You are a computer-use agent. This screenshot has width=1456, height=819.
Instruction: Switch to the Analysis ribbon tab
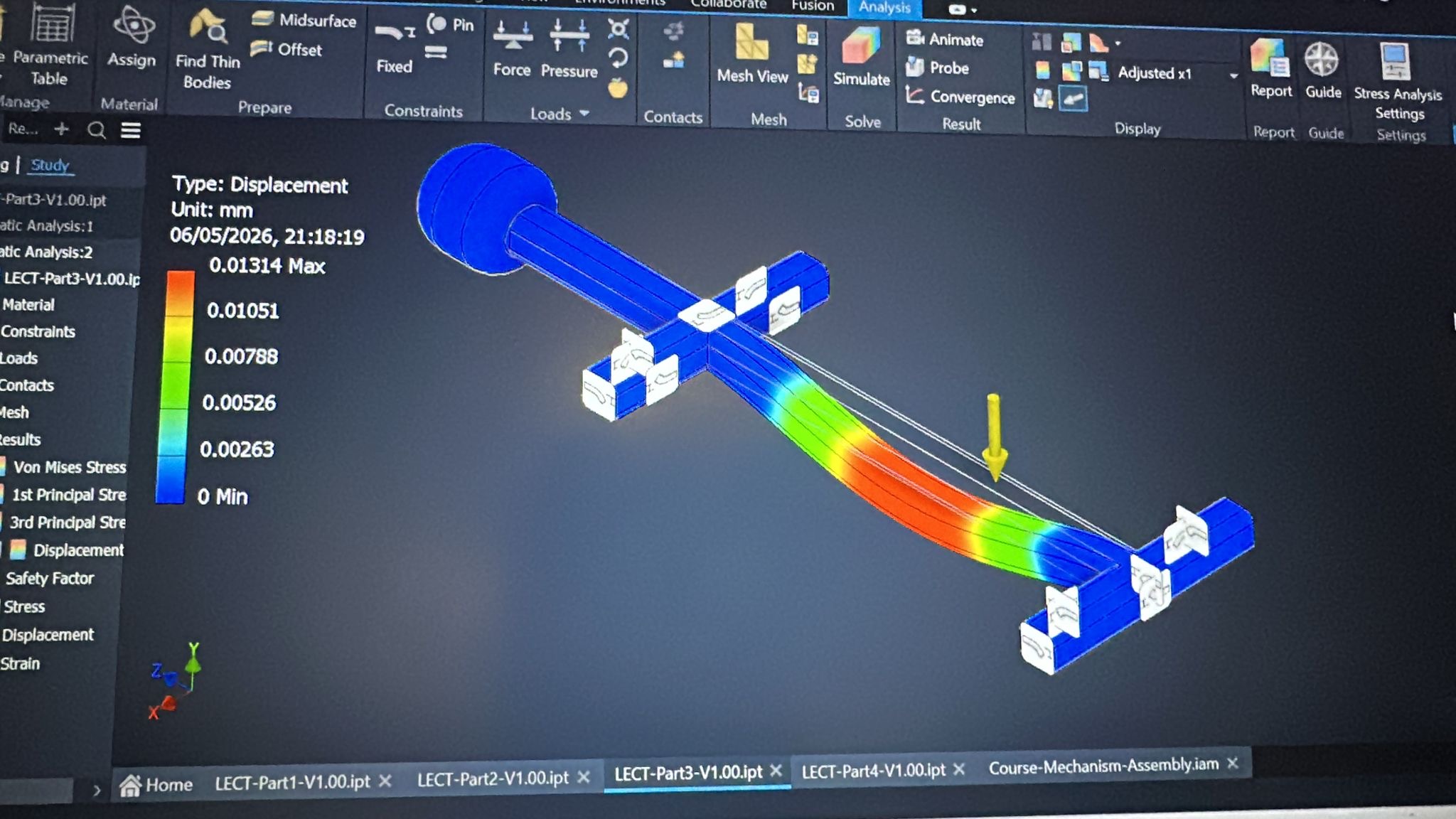click(884, 7)
